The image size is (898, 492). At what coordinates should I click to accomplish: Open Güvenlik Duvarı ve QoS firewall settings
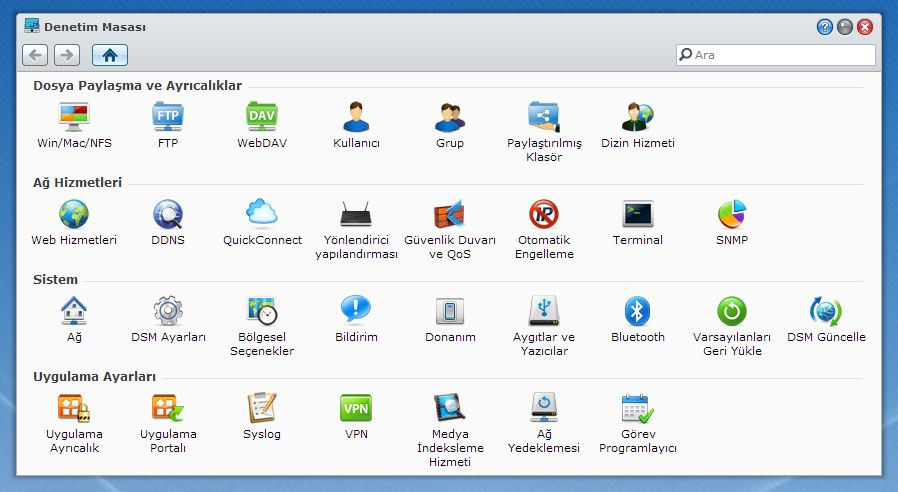[449, 215]
